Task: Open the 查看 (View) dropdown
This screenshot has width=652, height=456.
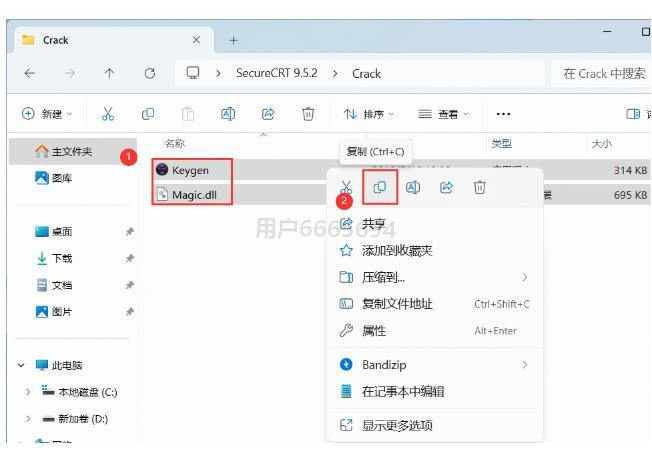Action: [443, 113]
